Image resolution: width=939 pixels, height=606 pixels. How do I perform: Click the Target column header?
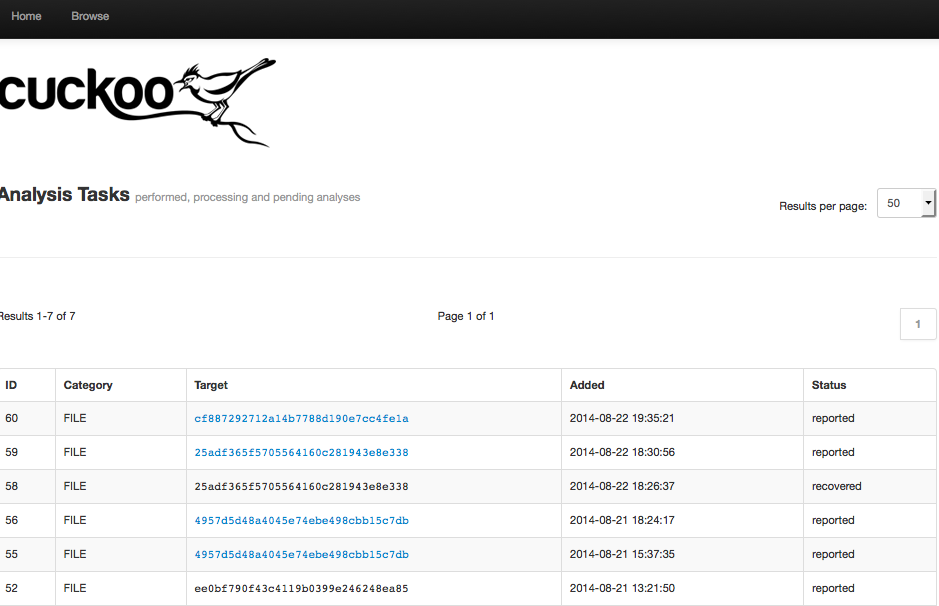(x=211, y=385)
